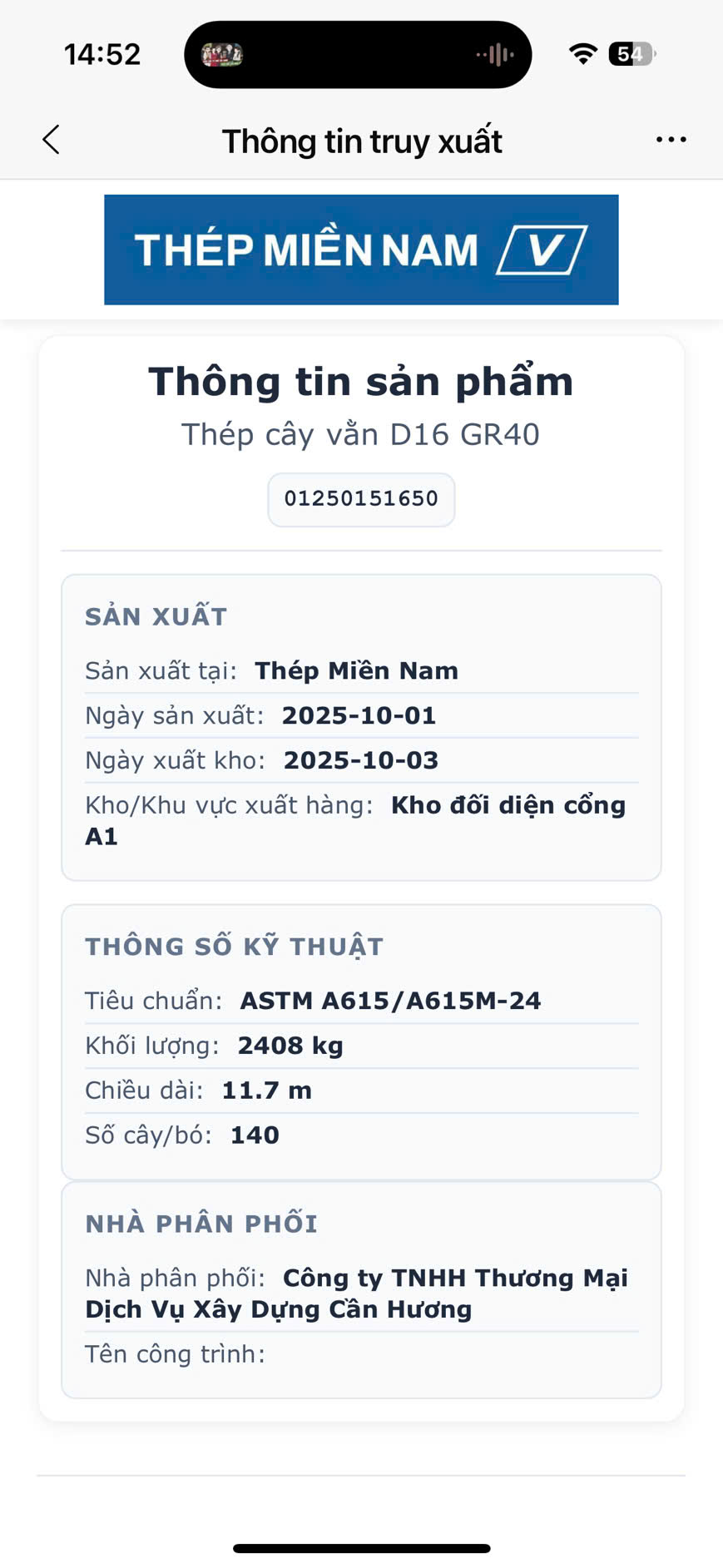Tap the warehouse export date 2025-10-03
Screen dimensions: 723x1568
[360, 760]
